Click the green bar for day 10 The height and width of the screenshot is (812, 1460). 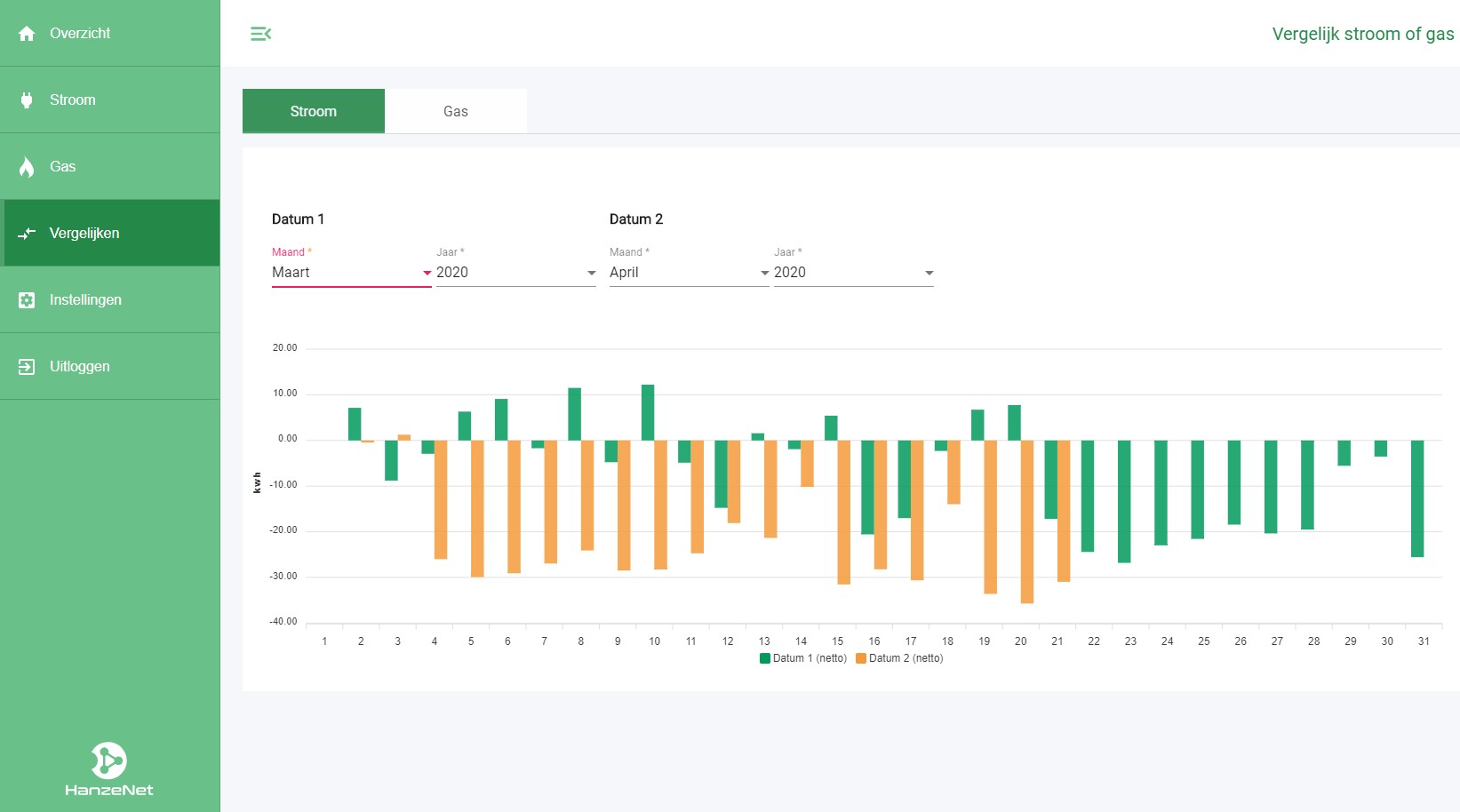(x=648, y=412)
